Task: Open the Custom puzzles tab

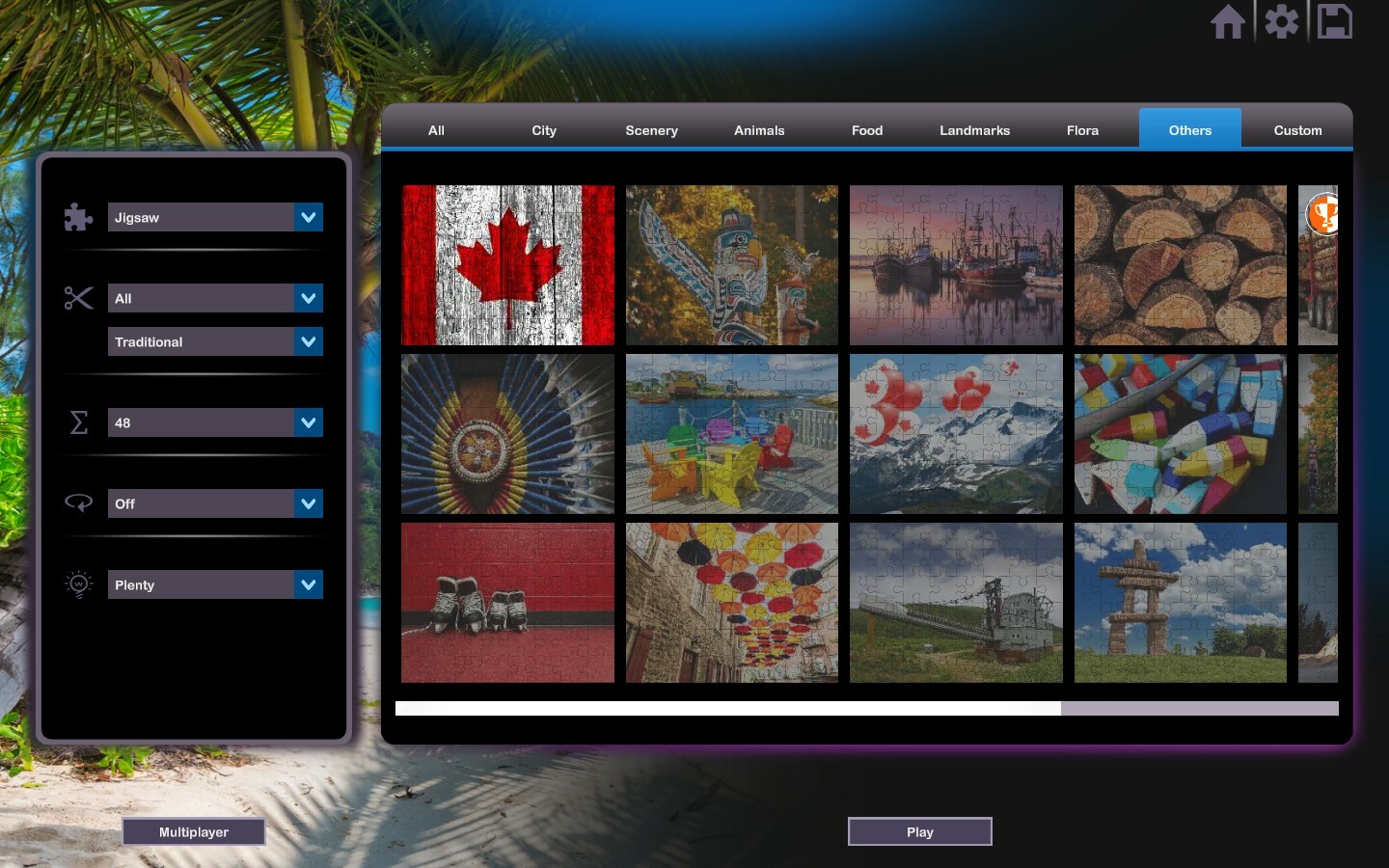Action: (1297, 130)
